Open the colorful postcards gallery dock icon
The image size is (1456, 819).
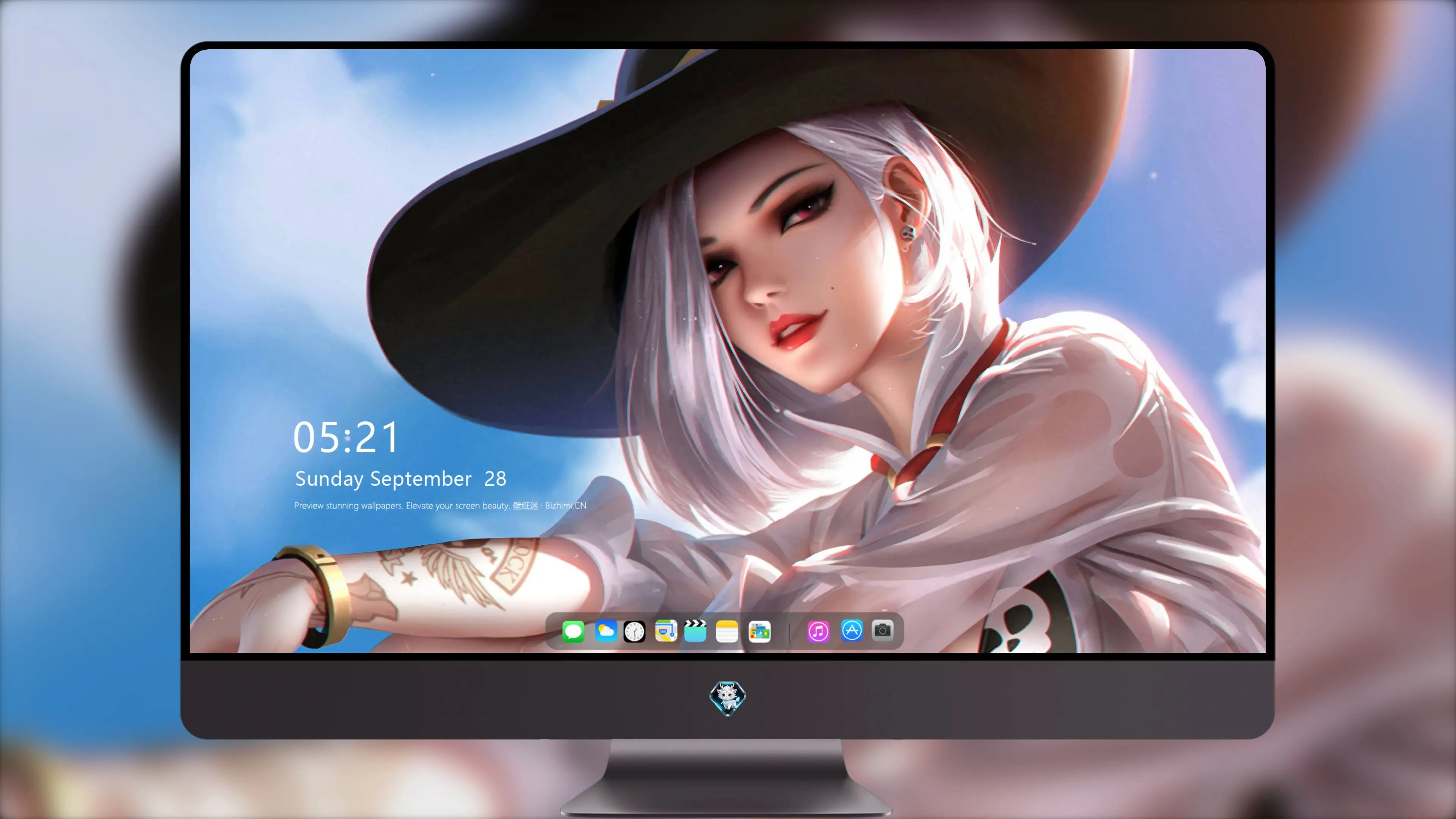click(x=759, y=631)
